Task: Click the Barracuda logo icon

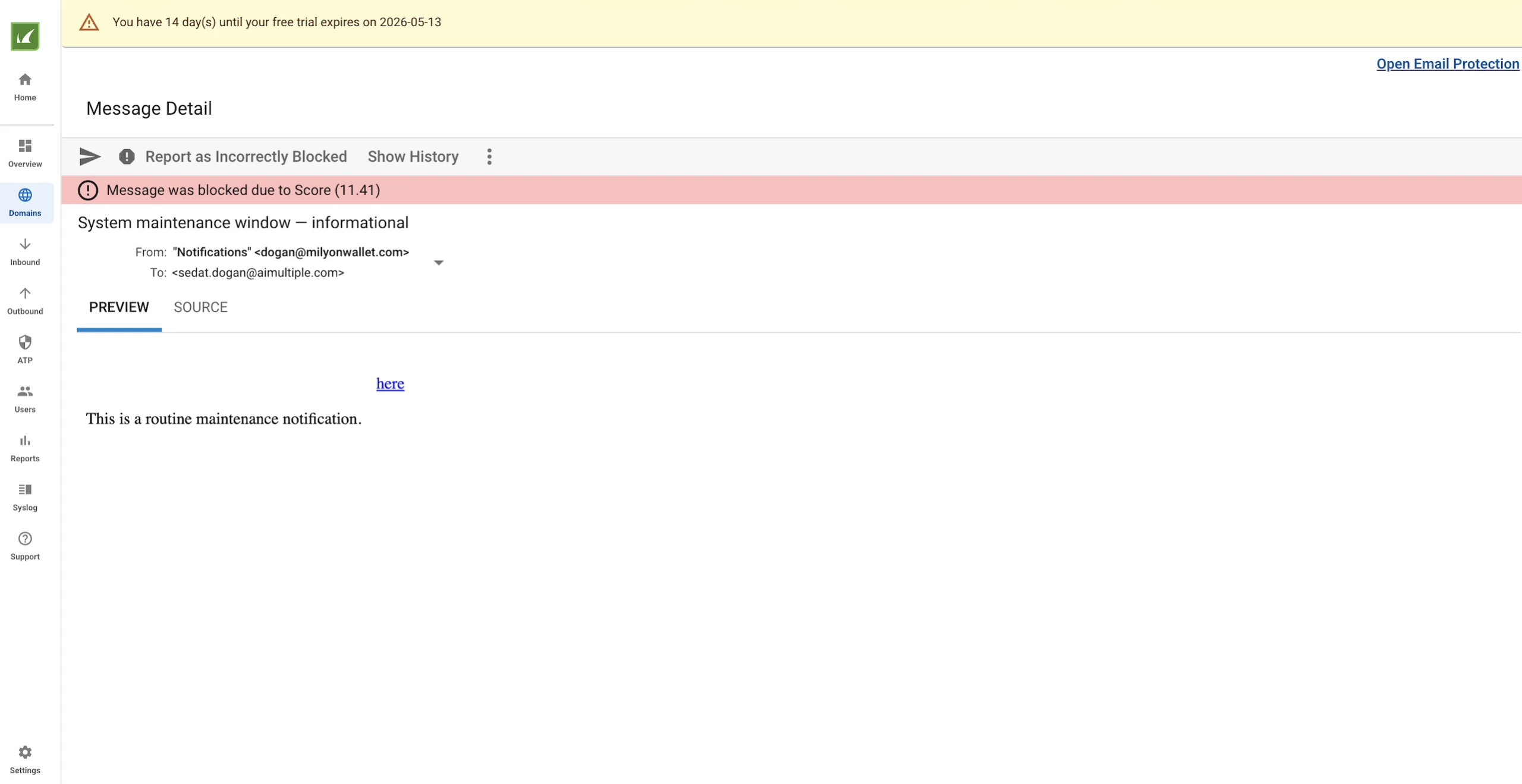Action: coord(25,36)
